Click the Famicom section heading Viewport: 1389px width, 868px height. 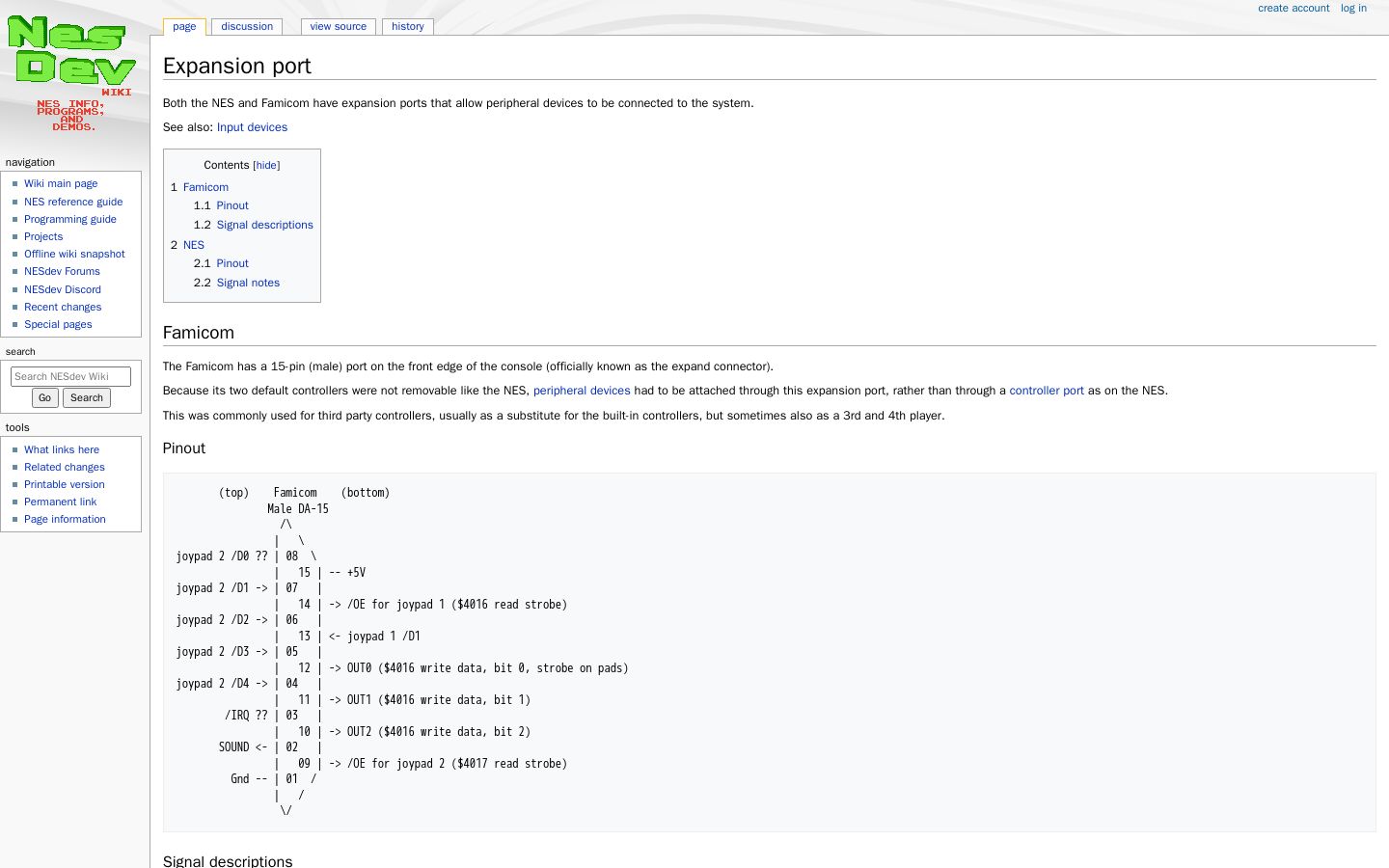coord(199,333)
